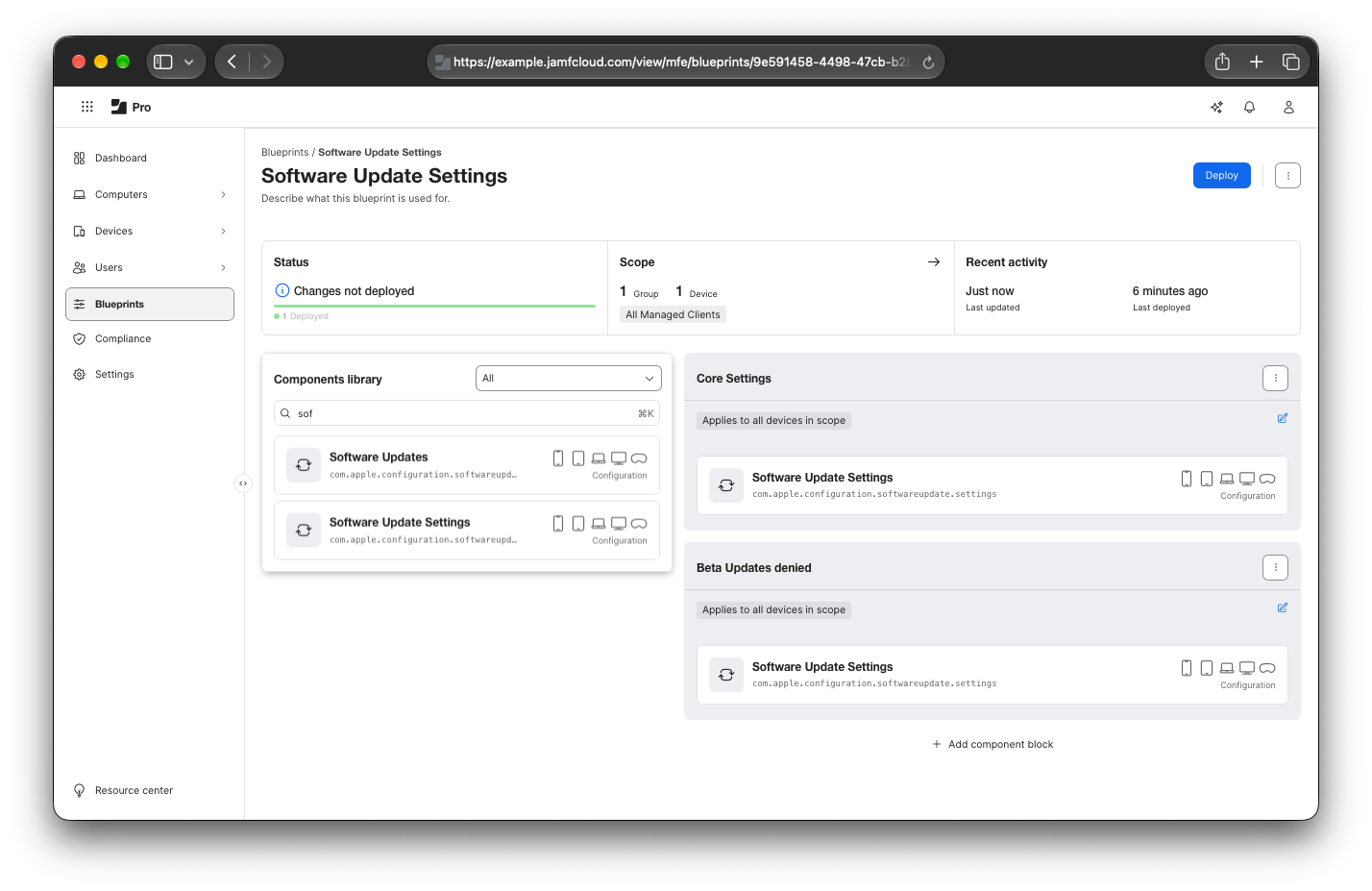Open the AI assistant sparkle icon
The height and width of the screenshot is (891, 1372).
pyautogui.click(x=1216, y=107)
